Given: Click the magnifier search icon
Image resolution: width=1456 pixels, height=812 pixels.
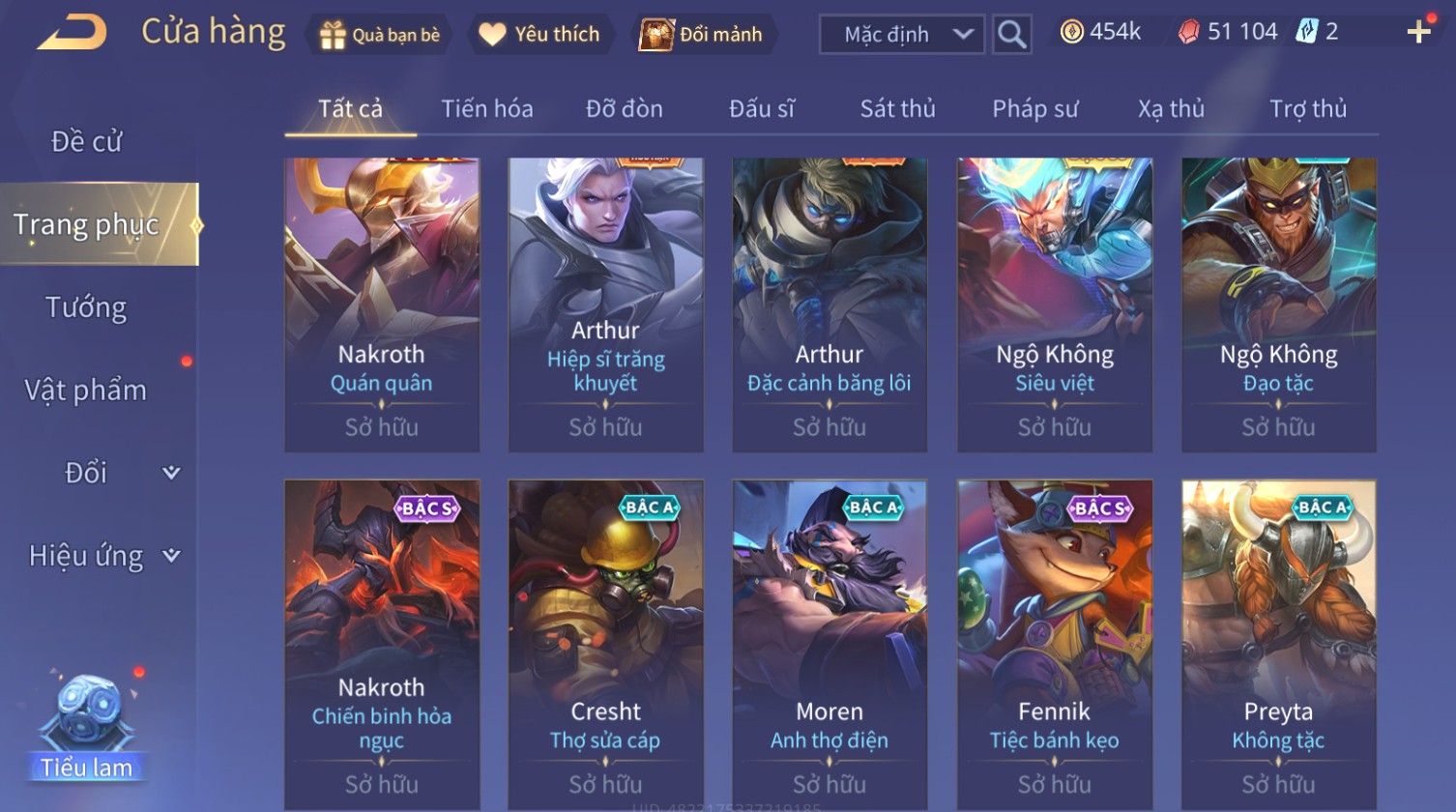Looking at the screenshot, I should 1011,35.
